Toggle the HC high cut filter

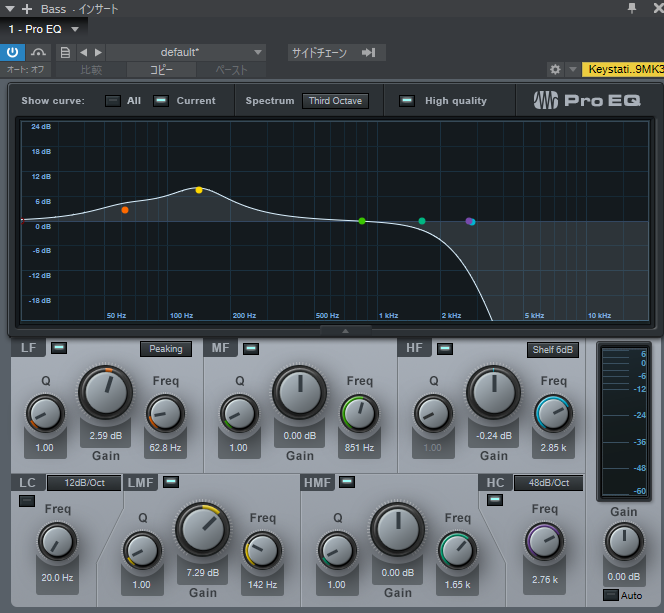(495, 500)
